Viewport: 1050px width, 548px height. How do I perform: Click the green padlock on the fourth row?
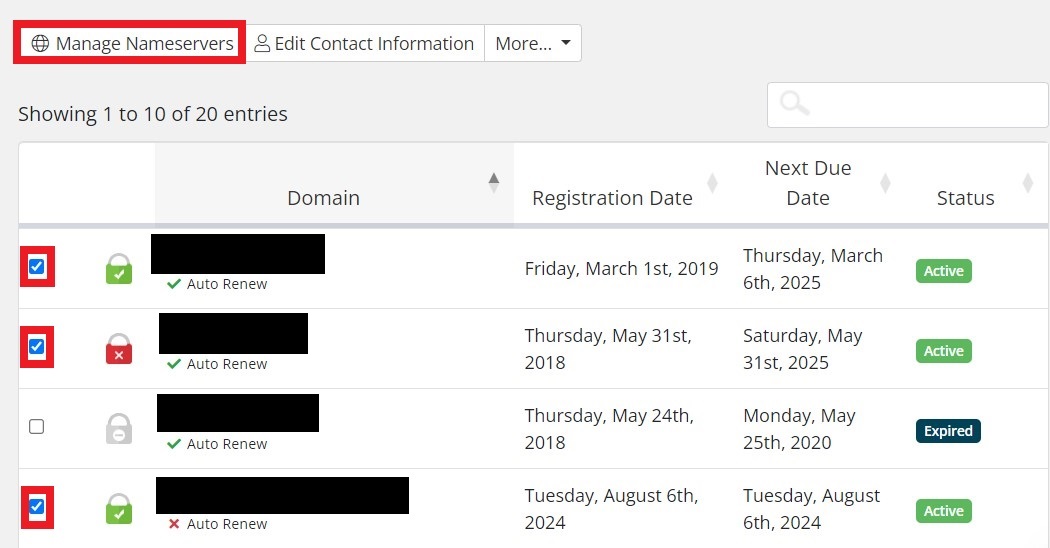pos(119,509)
